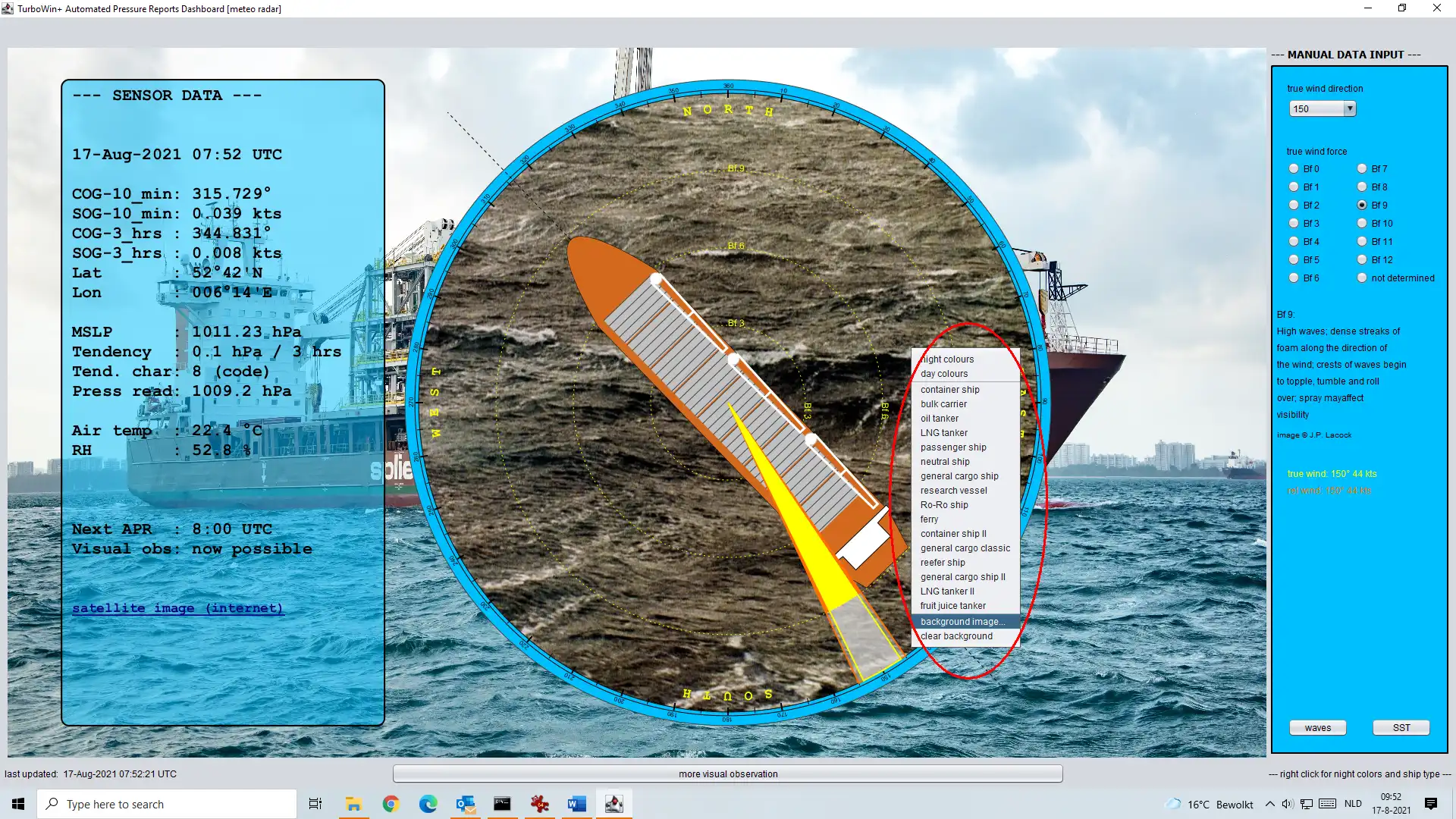Enable Bf 9 radio button true wind force
This screenshot has width=1456, height=819.
(x=1363, y=205)
